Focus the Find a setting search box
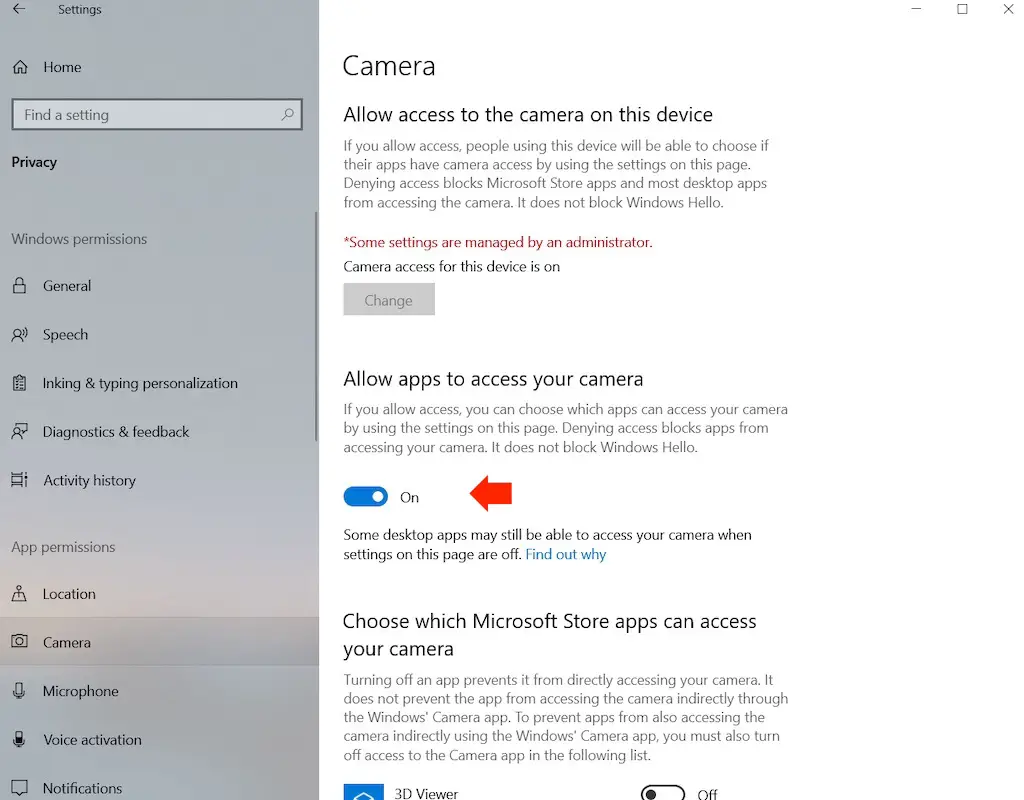This screenshot has width=1024, height=800. pyautogui.click(x=145, y=115)
